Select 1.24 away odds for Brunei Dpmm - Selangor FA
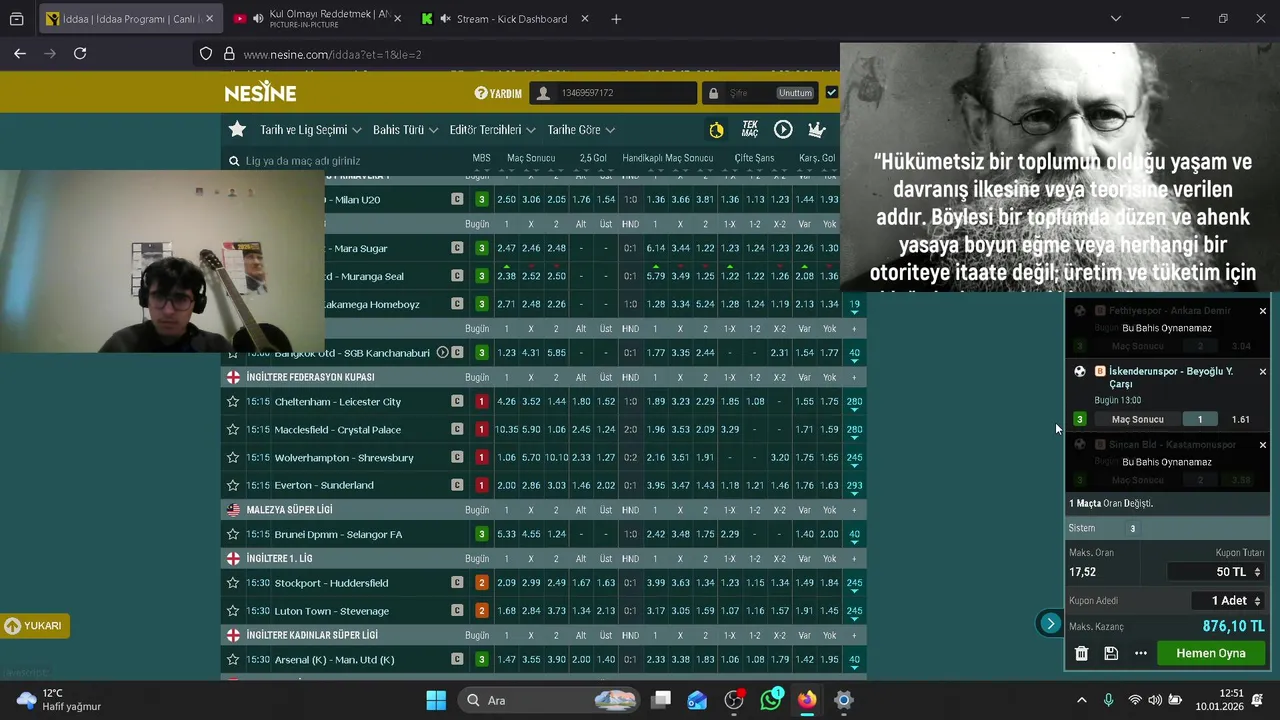This screenshot has height=720, width=1280. tap(556, 534)
